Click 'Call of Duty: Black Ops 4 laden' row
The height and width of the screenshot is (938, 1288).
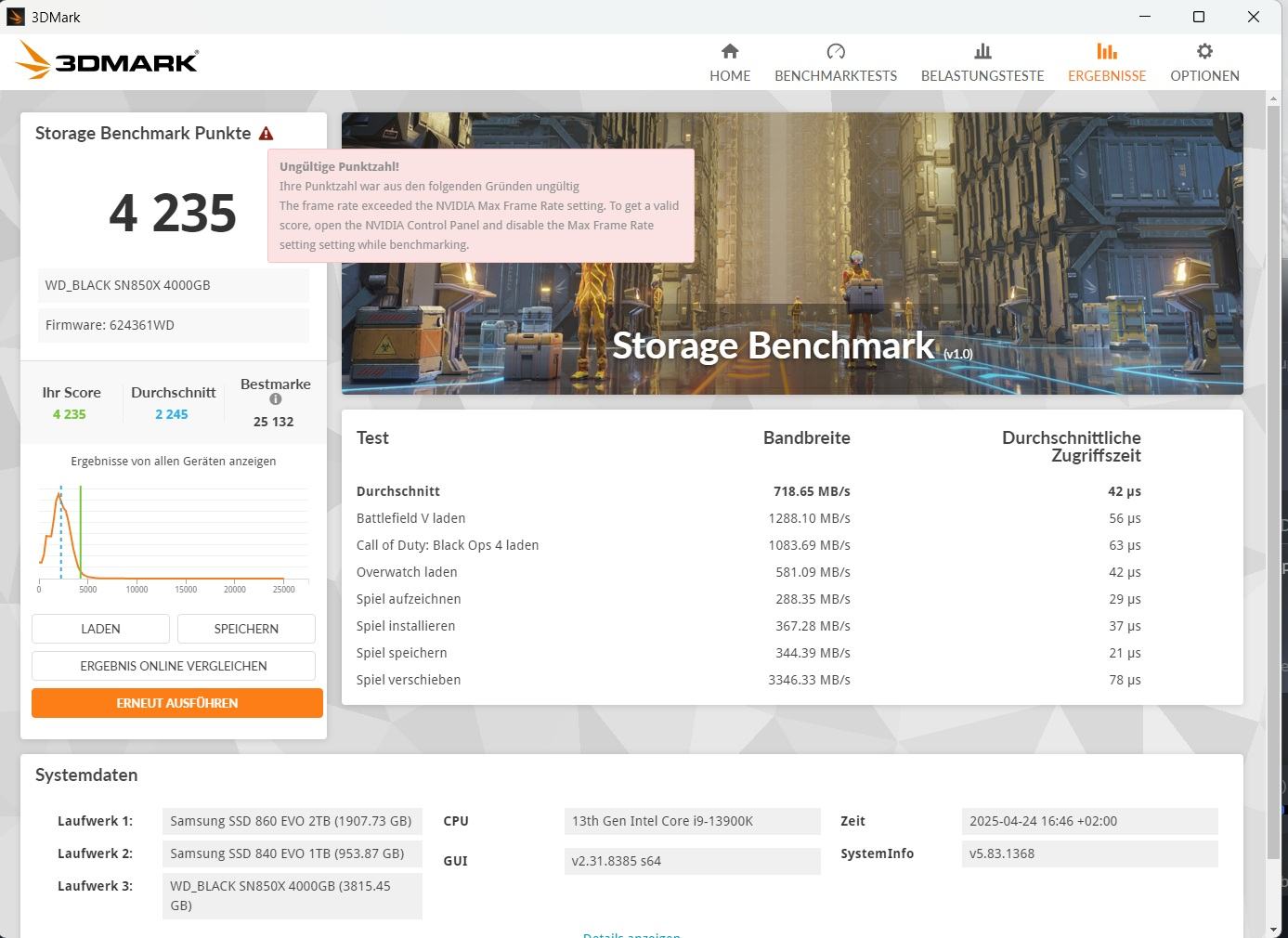(748, 545)
